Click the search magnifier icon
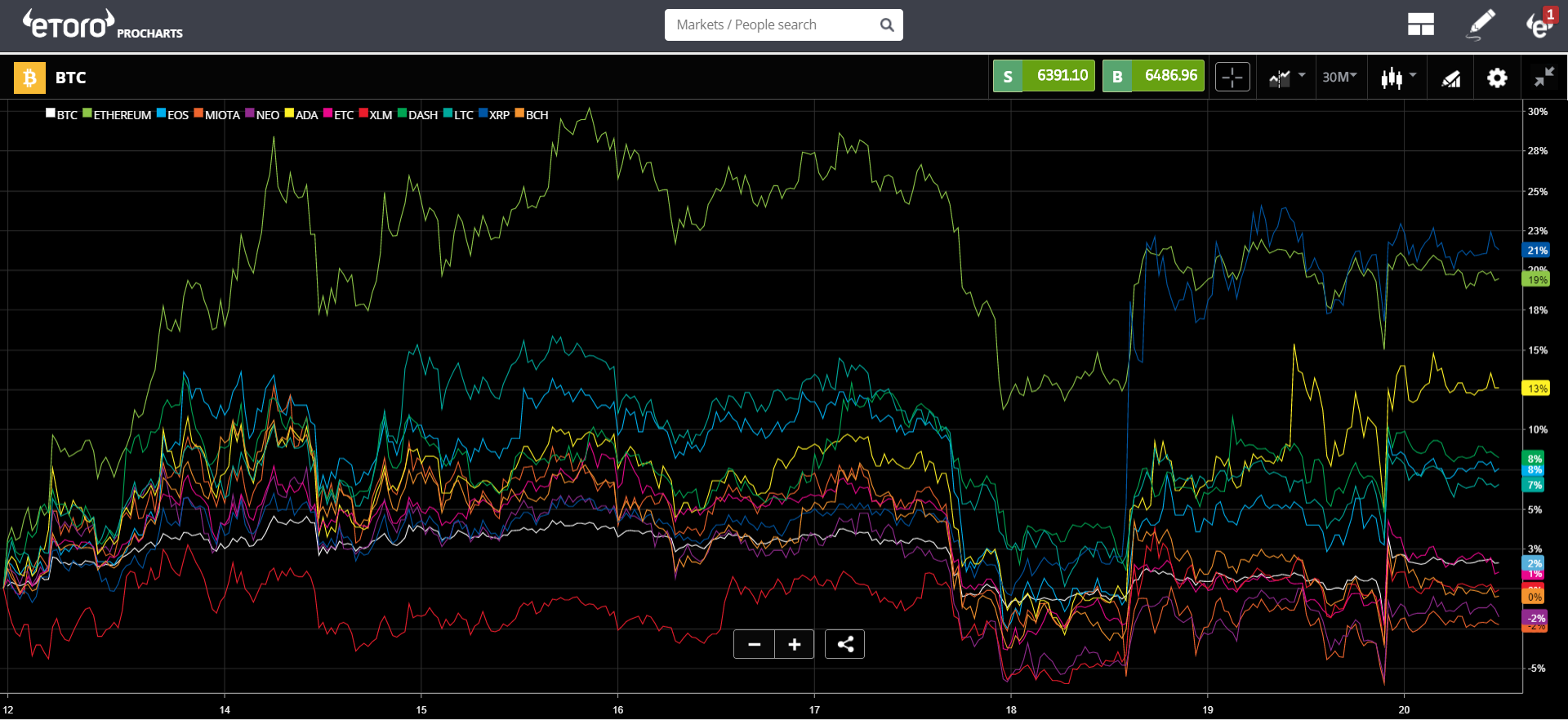Screen dimensions: 1568x720 click(x=887, y=25)
